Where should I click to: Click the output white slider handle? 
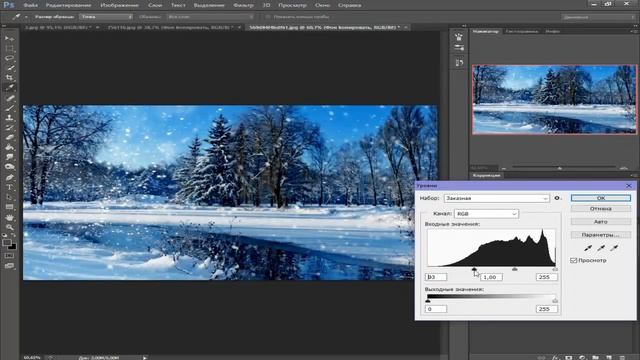(555, 301)
